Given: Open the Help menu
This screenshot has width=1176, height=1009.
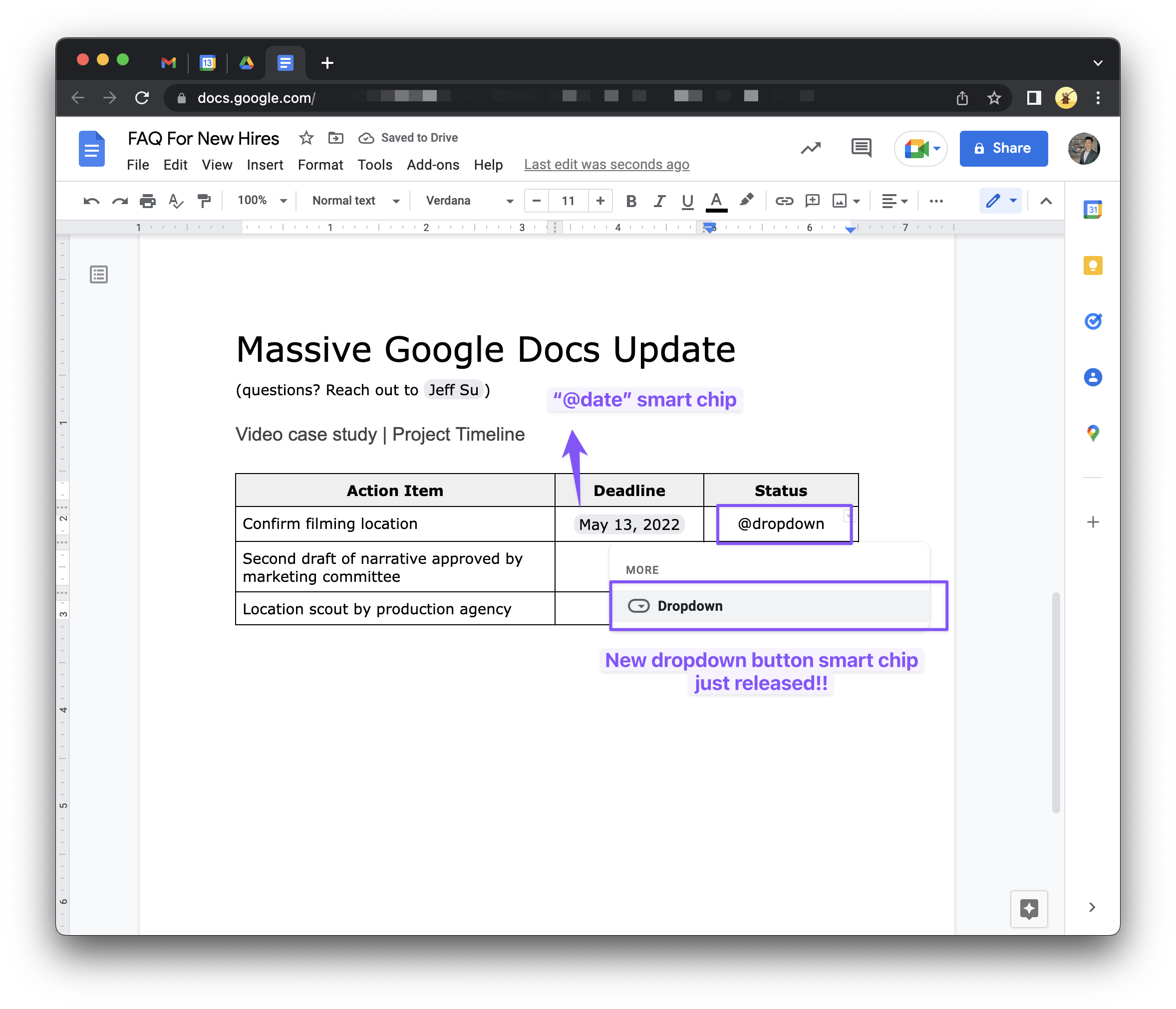Looking at the screenshot, I should [489, 165].
